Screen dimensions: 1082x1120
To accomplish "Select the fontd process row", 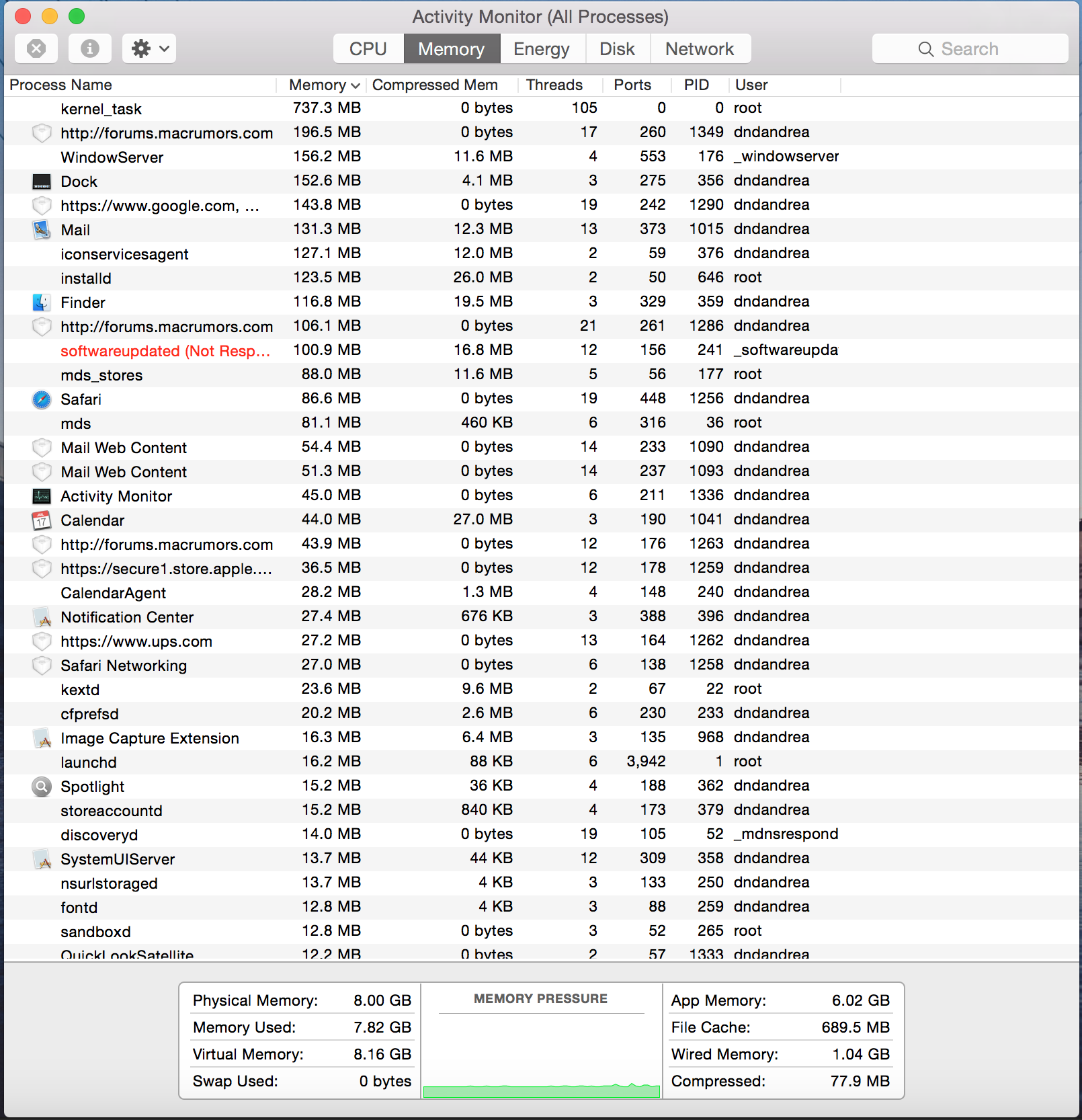I will (x=541, y=908).
